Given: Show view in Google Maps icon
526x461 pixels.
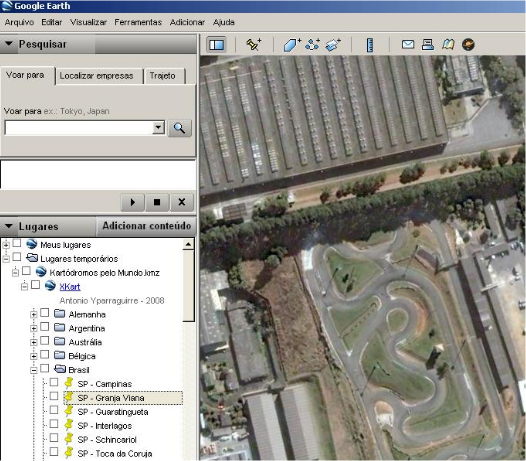Looking at the screenshot, I should (448, 44).
